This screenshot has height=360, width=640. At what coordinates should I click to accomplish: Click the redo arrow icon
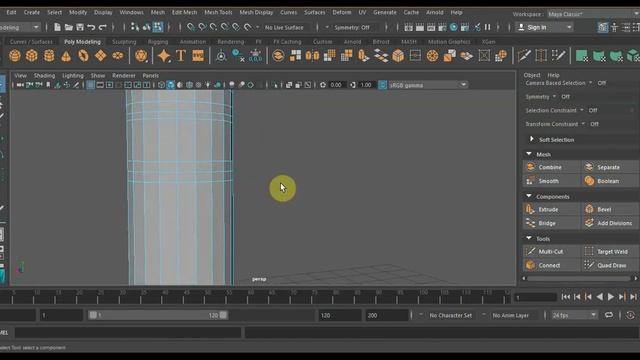[103, 27]
